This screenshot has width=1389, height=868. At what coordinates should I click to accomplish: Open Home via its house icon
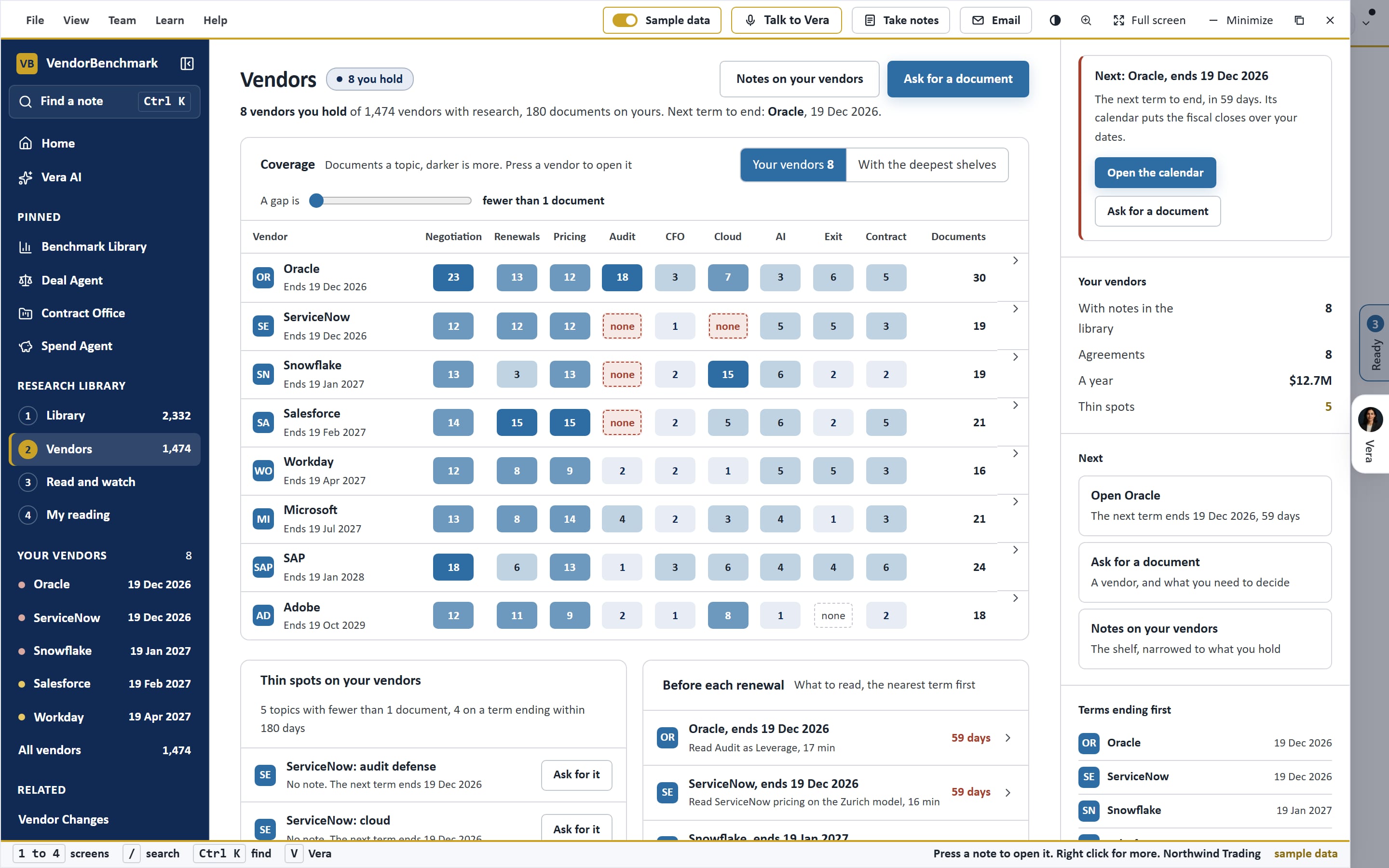25,143
